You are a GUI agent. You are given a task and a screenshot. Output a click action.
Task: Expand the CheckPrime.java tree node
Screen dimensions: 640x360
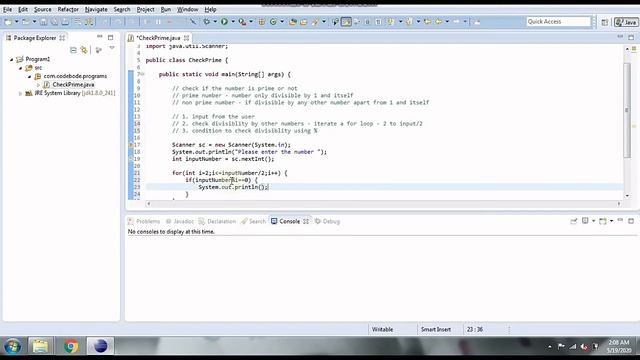(x=38, y=85)
